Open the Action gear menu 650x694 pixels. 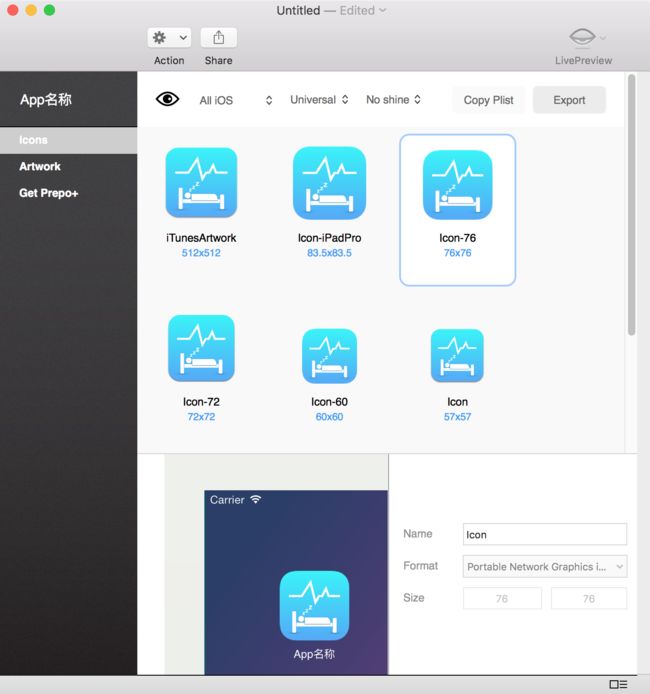[169, 38]
